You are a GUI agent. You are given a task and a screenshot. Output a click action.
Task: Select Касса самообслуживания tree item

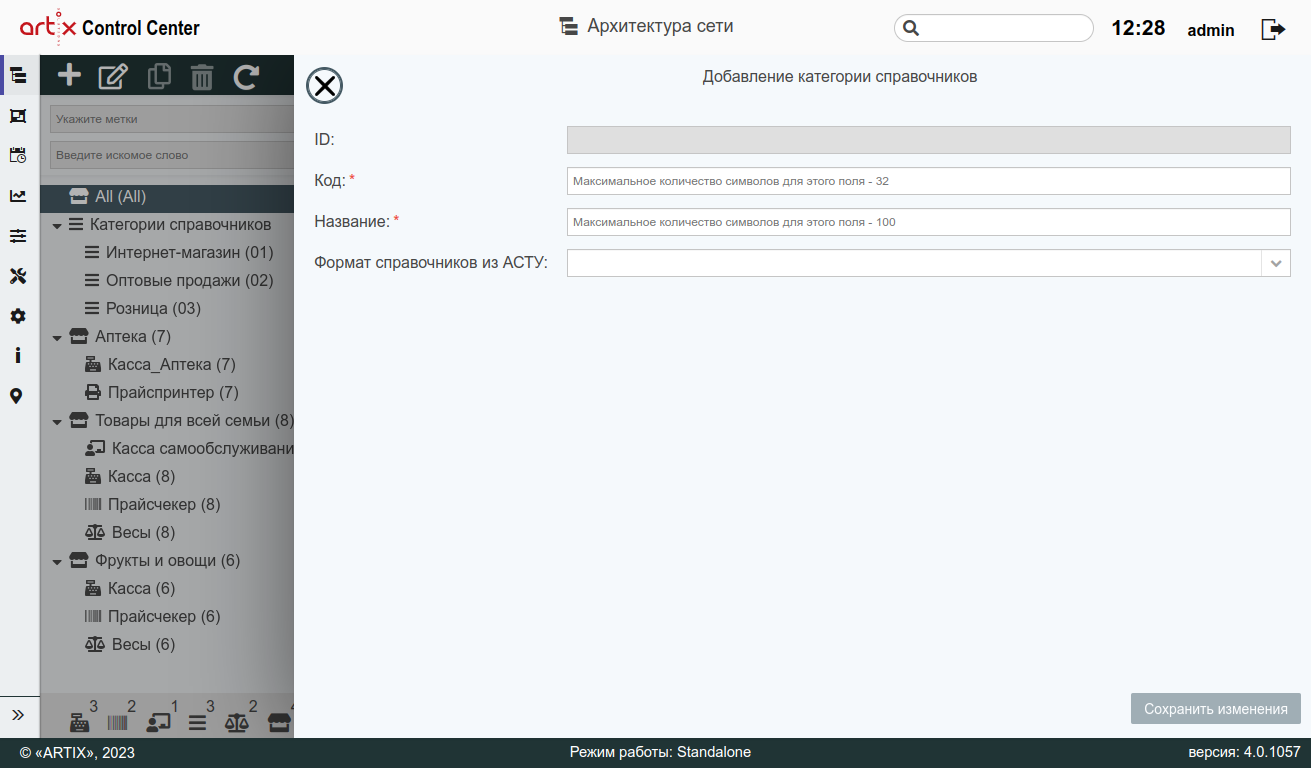202,449
